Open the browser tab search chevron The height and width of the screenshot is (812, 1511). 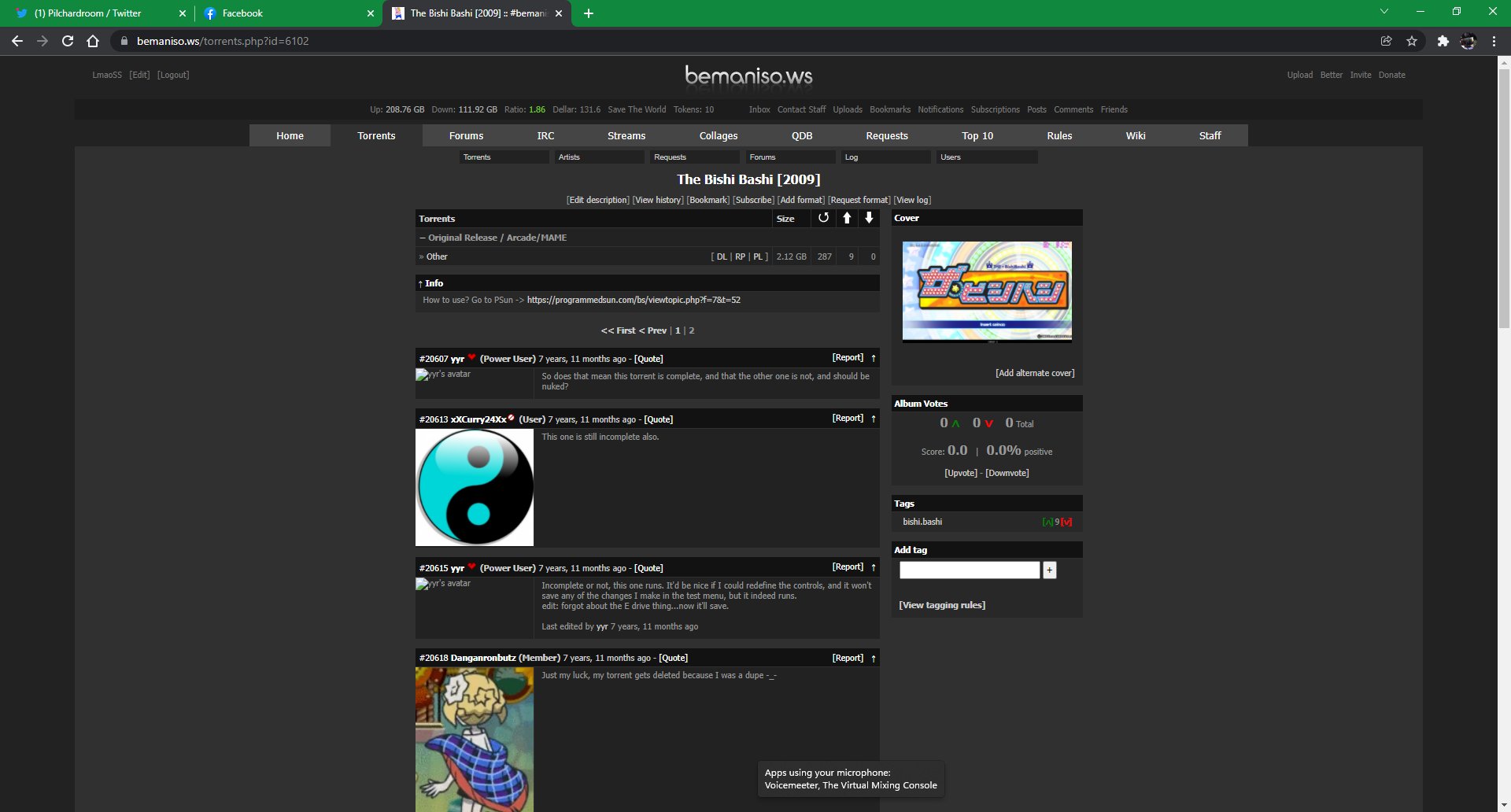tap(1384, 12)
